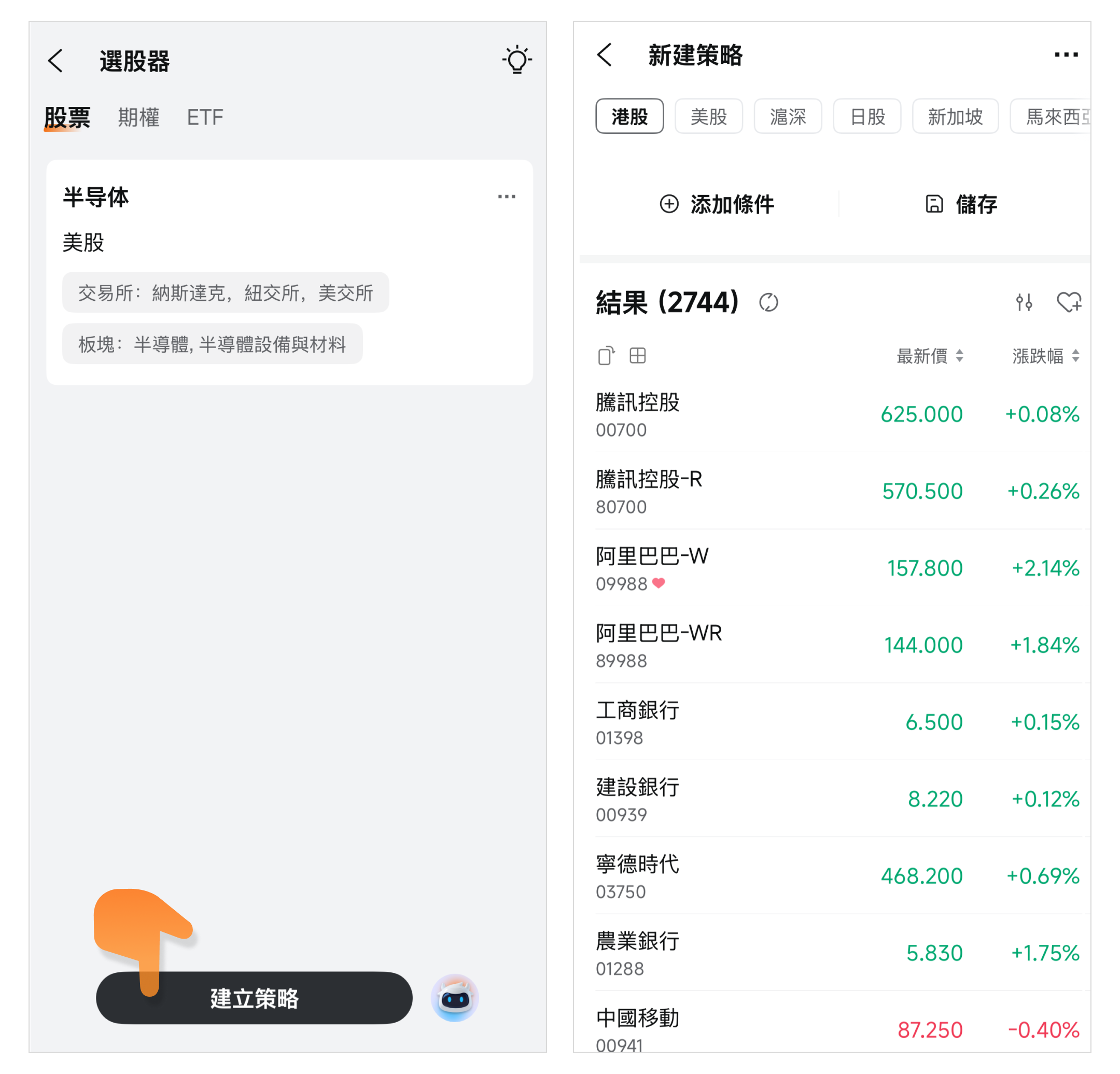The image size is (1120, 1074).
Task: Tap 添加條件 to add condition
Action: 717,204
